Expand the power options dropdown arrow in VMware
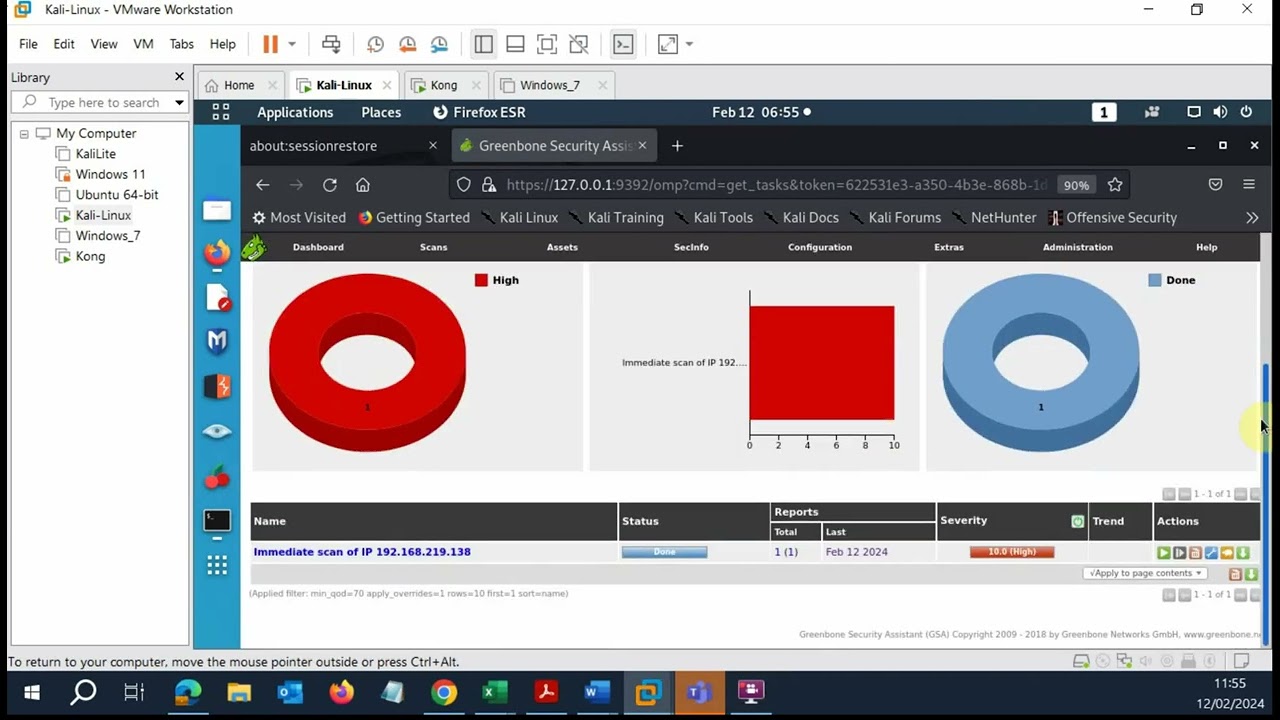 (x=292, y=44)
